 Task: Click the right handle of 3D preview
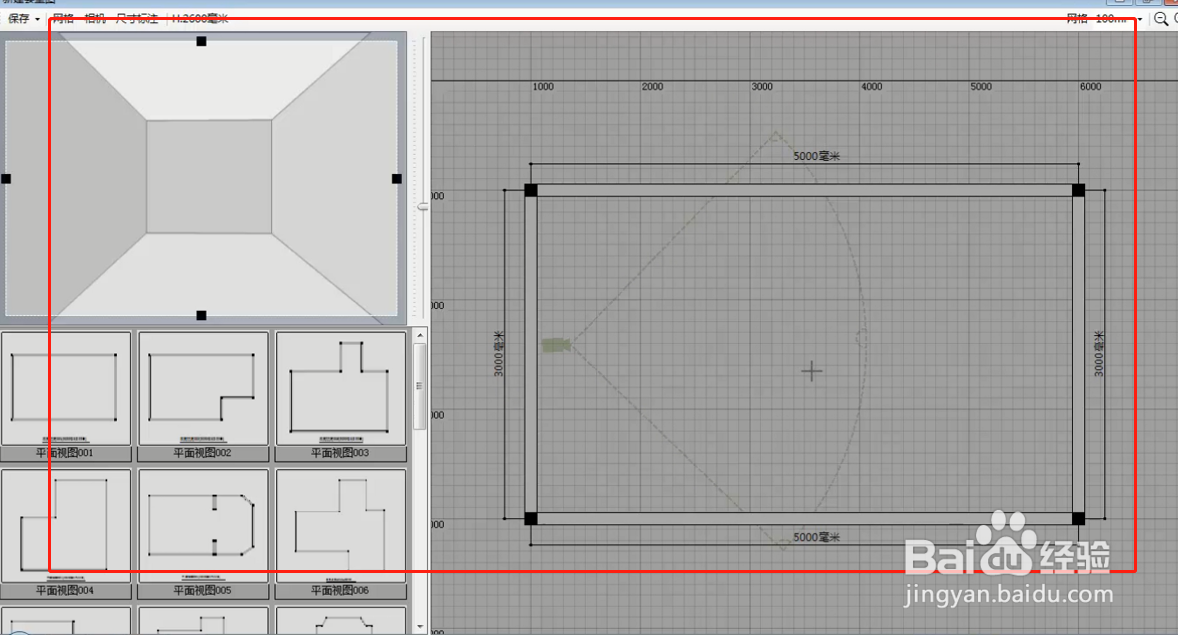(397, 179)
